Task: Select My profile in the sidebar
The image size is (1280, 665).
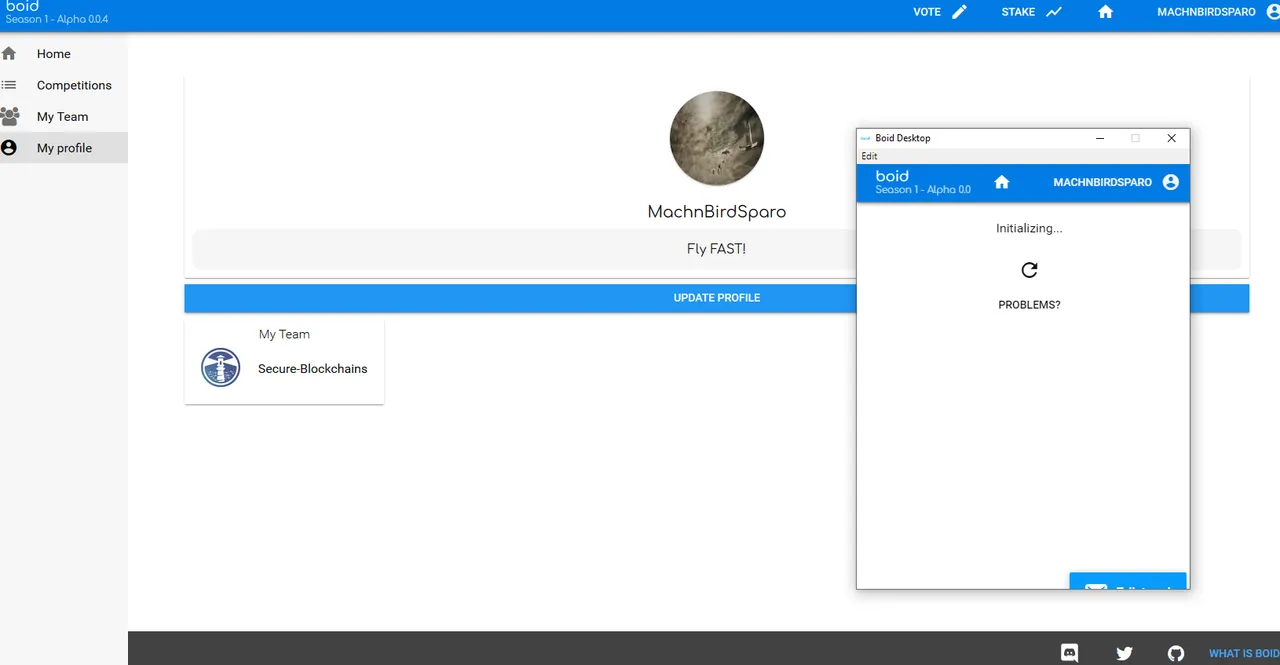Action: pyautogui.click(x=64, y=148)
